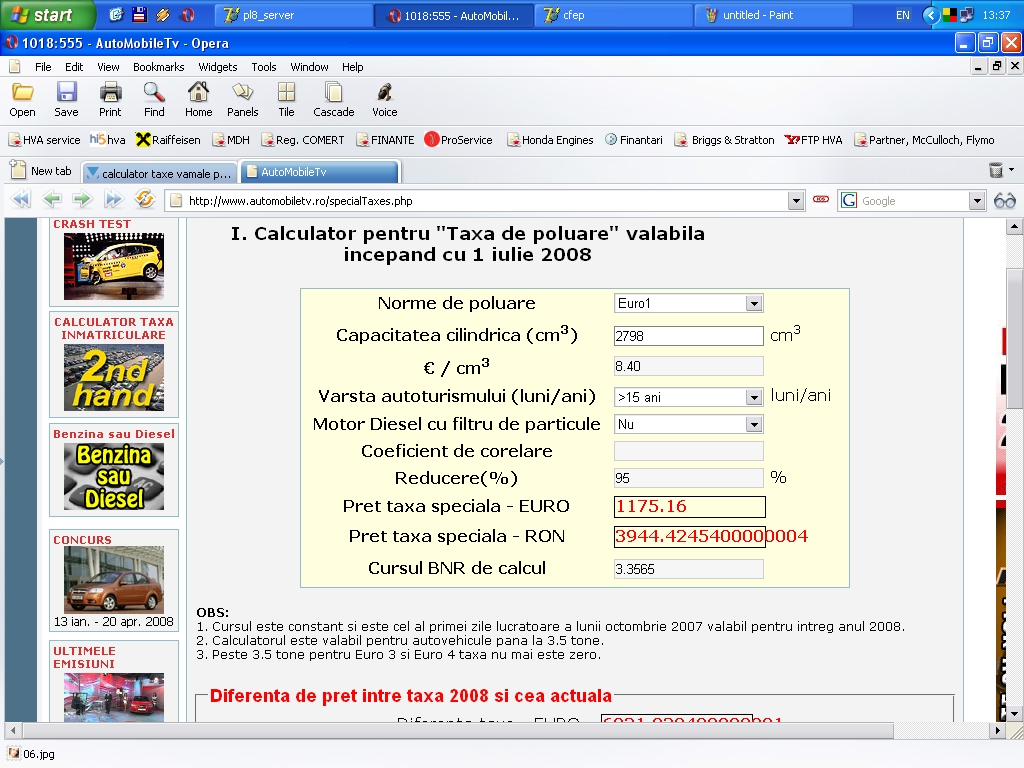Open the closed tabs trash icon

[996, 170]
